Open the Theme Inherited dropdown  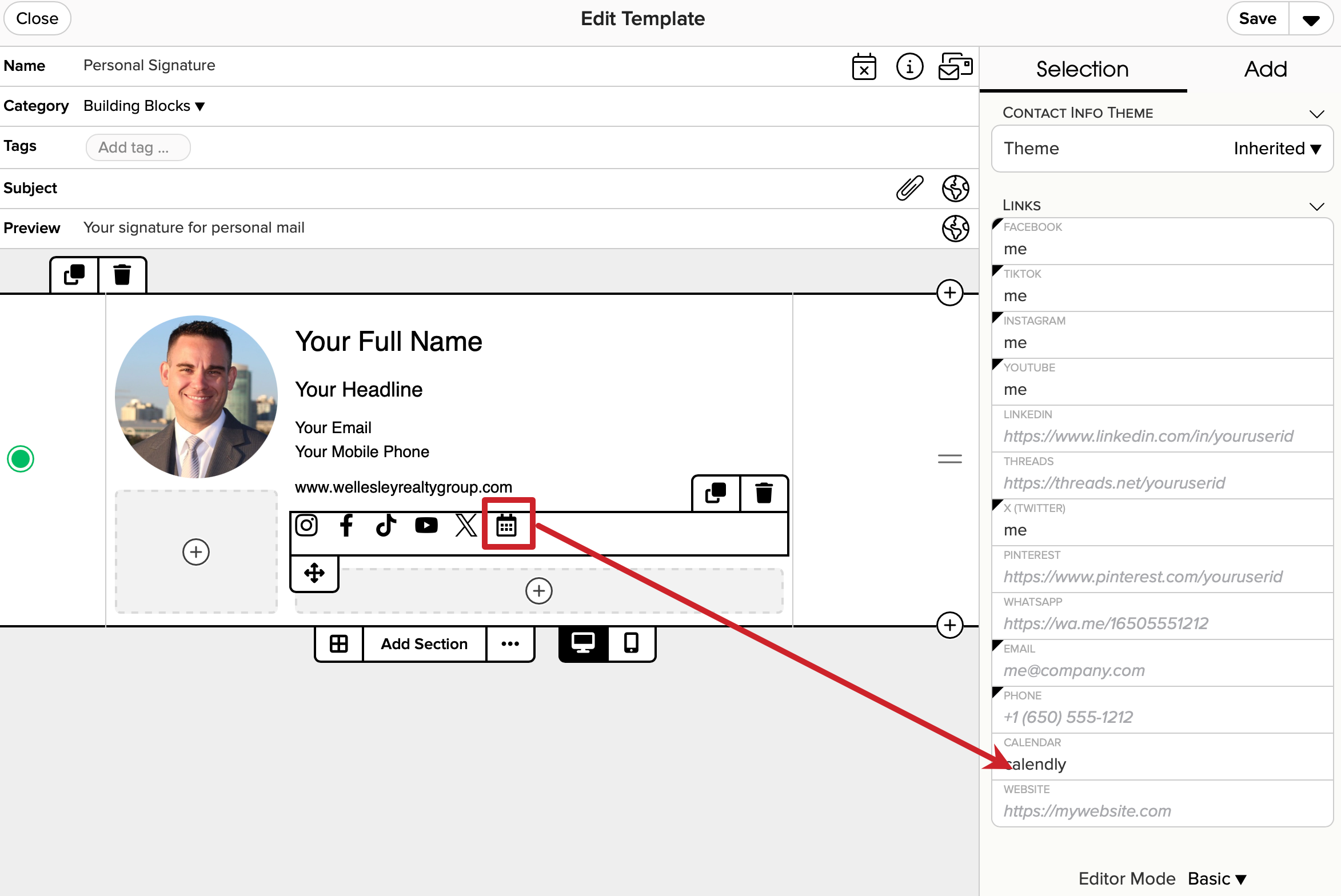(x=1276, y=149)
